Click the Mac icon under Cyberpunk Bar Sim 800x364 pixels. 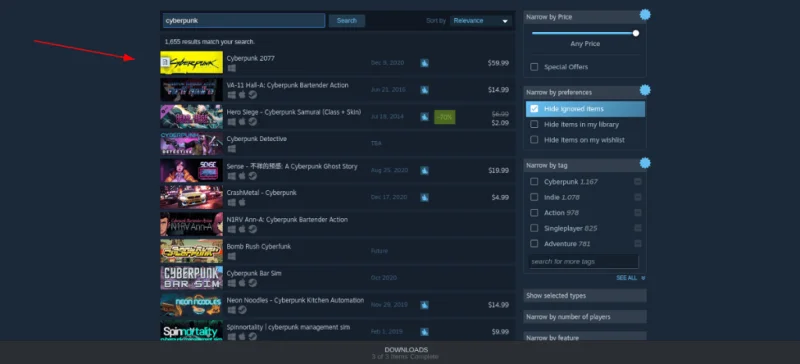click(x=242, y=283)
